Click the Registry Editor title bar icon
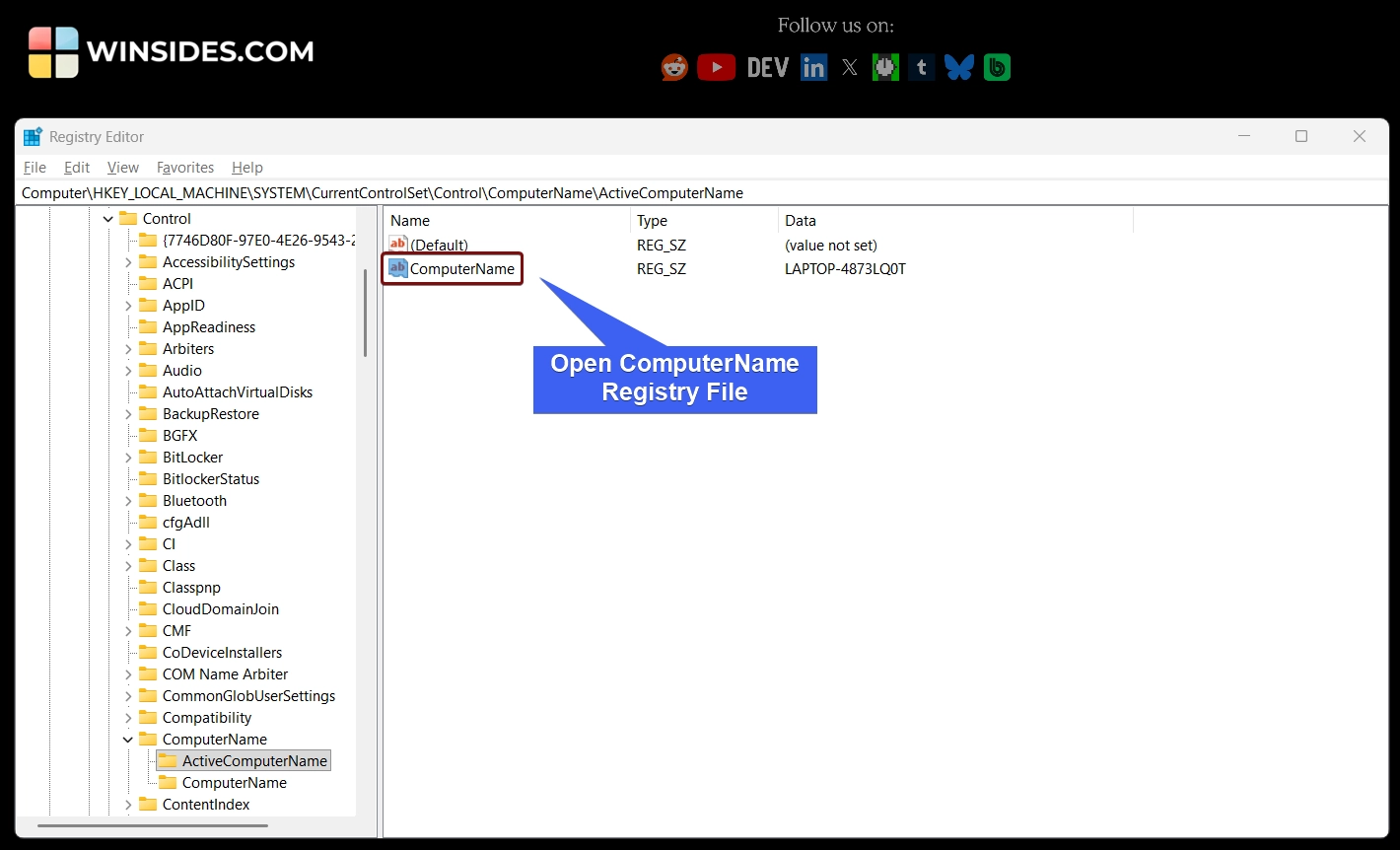1400x850 pixels. click(x=32, y=136)
